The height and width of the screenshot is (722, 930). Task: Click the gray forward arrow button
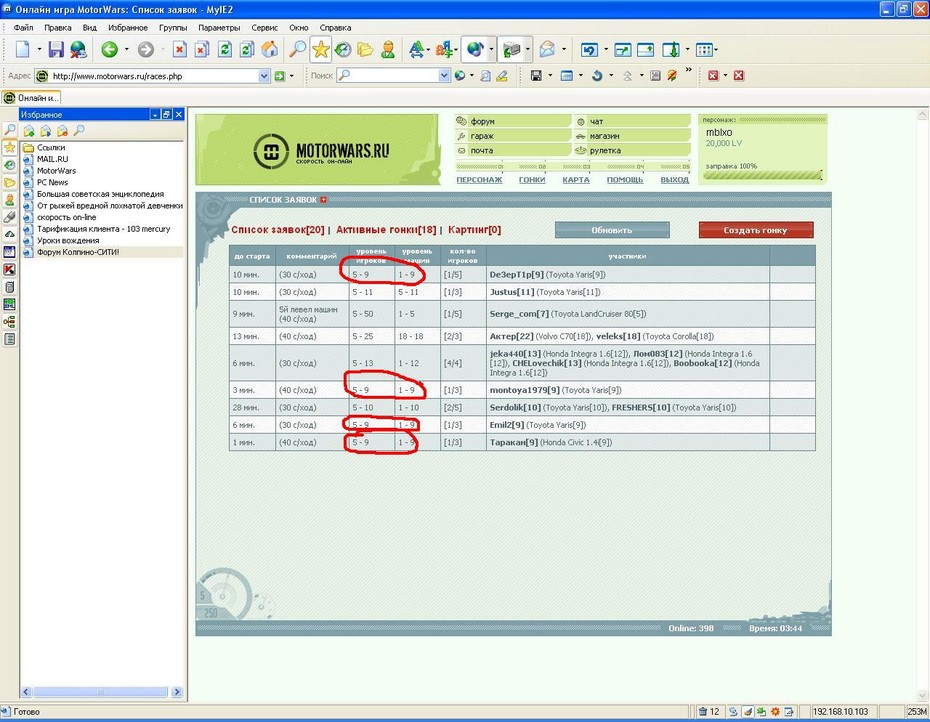click(x=146, y=50)
